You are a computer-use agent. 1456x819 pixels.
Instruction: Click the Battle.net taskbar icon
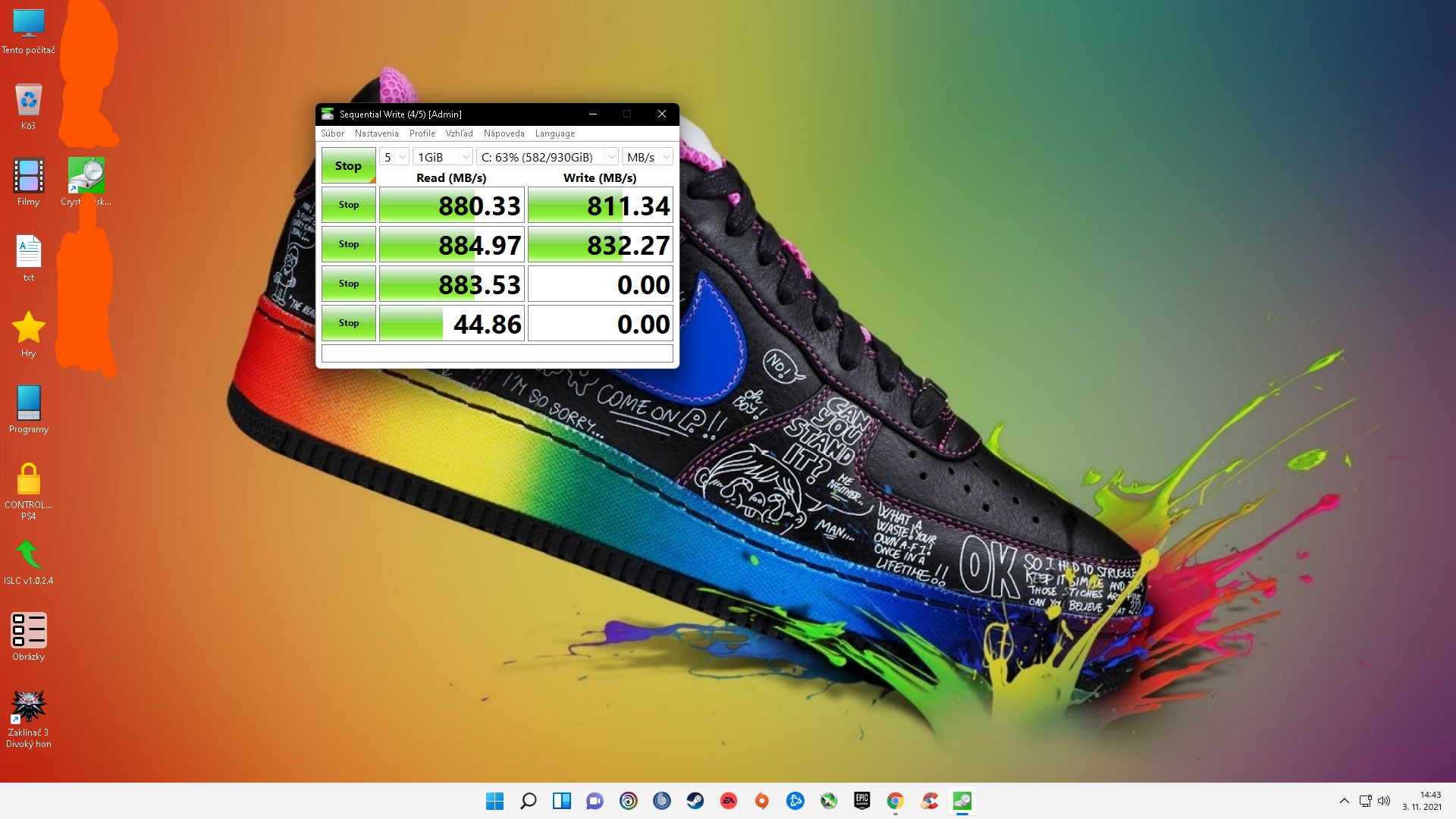pyautogui.click(x=795, y=801)
